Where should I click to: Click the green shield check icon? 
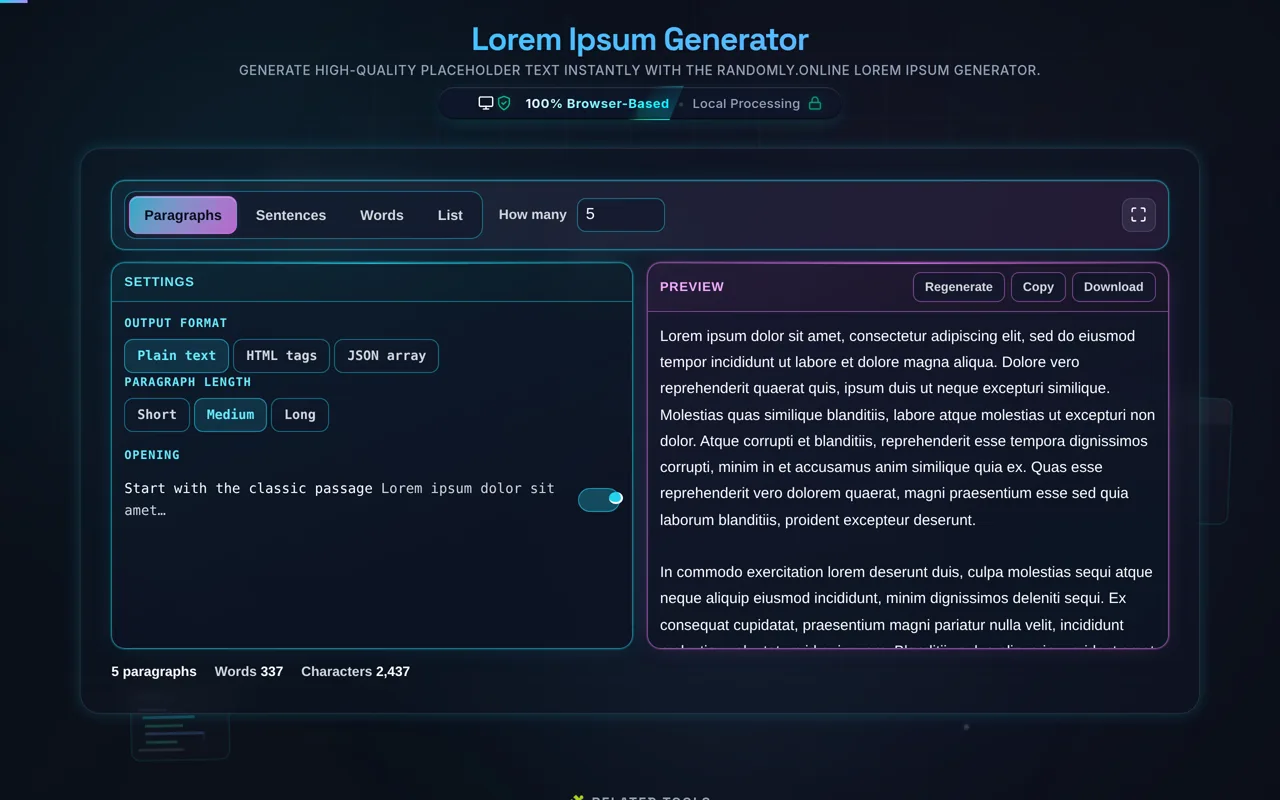(x=504, y=103)
